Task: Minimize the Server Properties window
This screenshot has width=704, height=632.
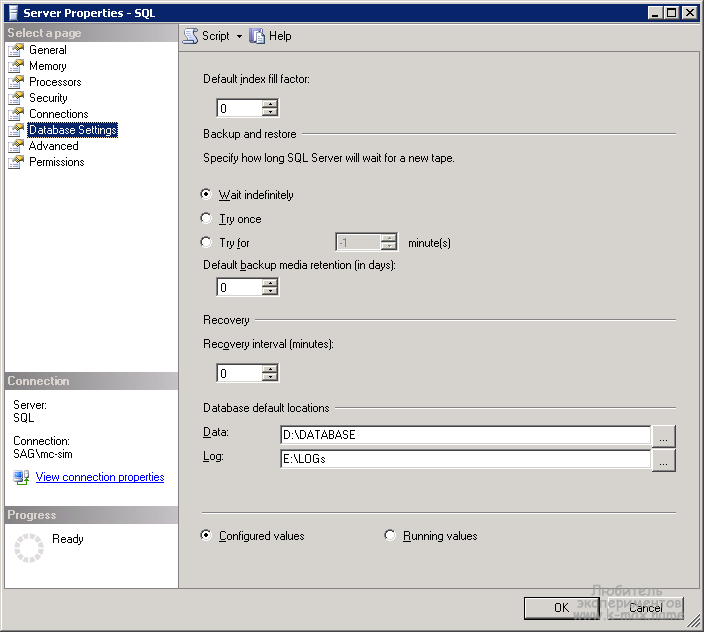Action: click(x=656, y=13)
